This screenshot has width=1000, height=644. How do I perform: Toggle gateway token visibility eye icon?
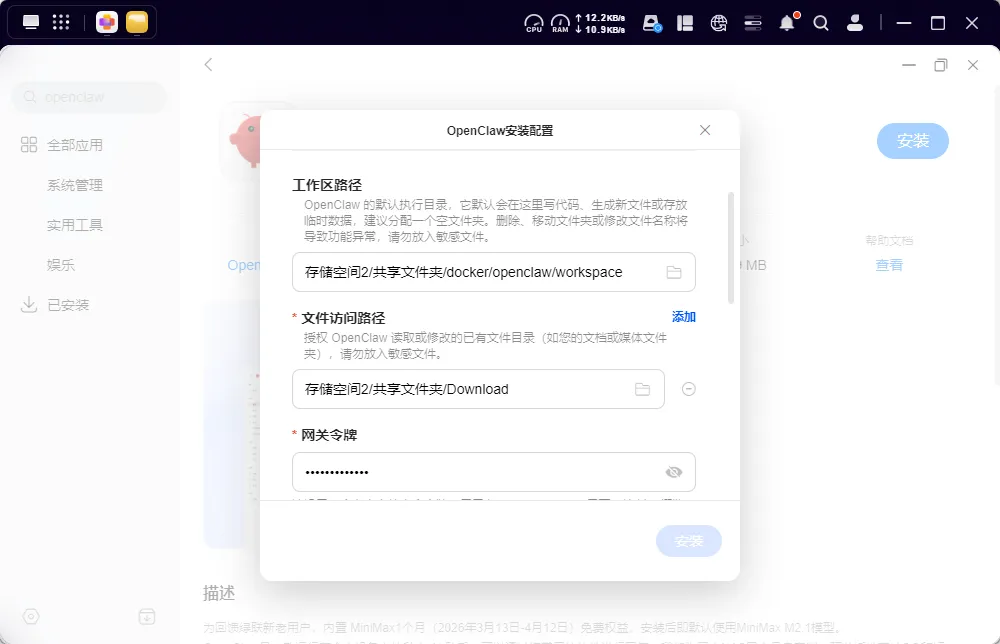[674, 472]
